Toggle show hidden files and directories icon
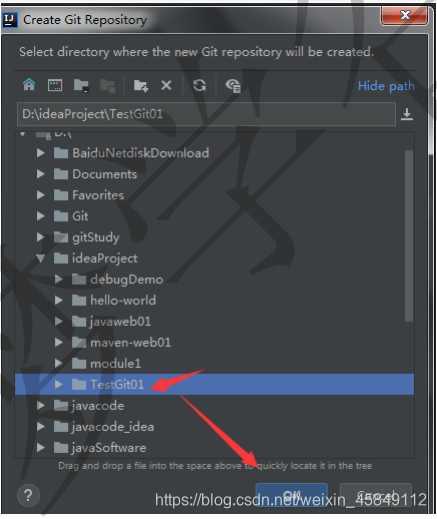This screenshot has height=519, width=437. pyautogui.click(x=233, y=86)
